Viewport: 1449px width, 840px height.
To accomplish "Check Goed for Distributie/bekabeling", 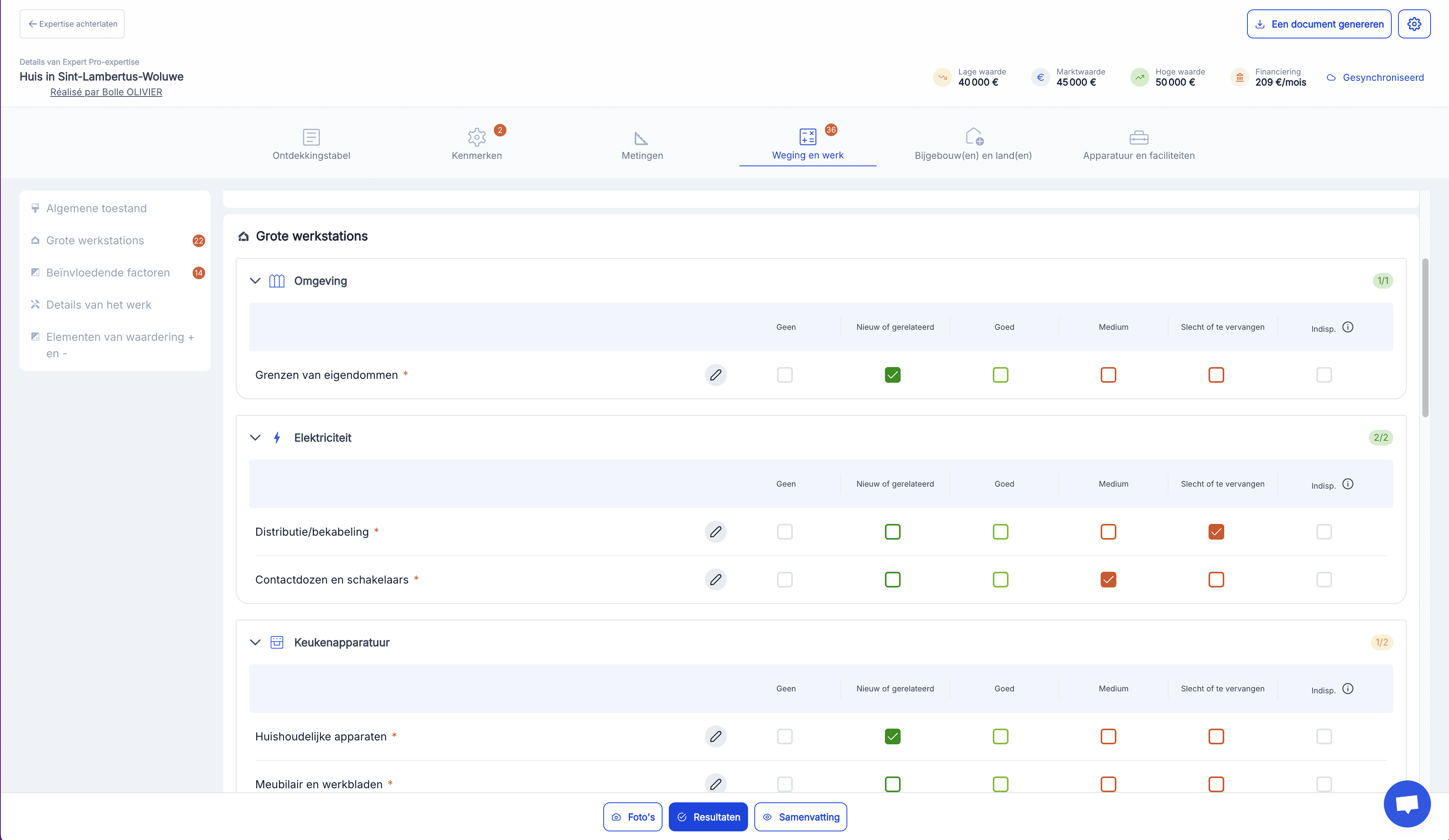I will (x=1001, y=532).
